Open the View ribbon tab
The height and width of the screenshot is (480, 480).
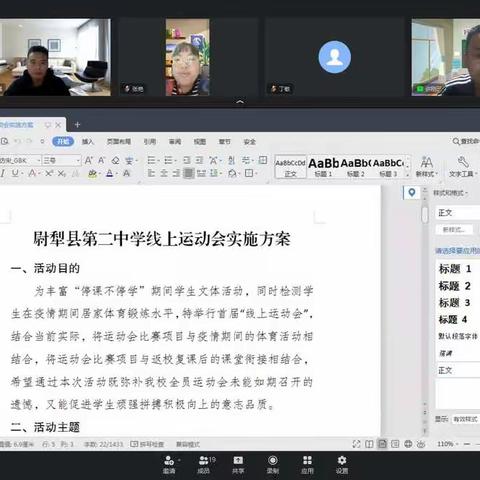(200, 141)
